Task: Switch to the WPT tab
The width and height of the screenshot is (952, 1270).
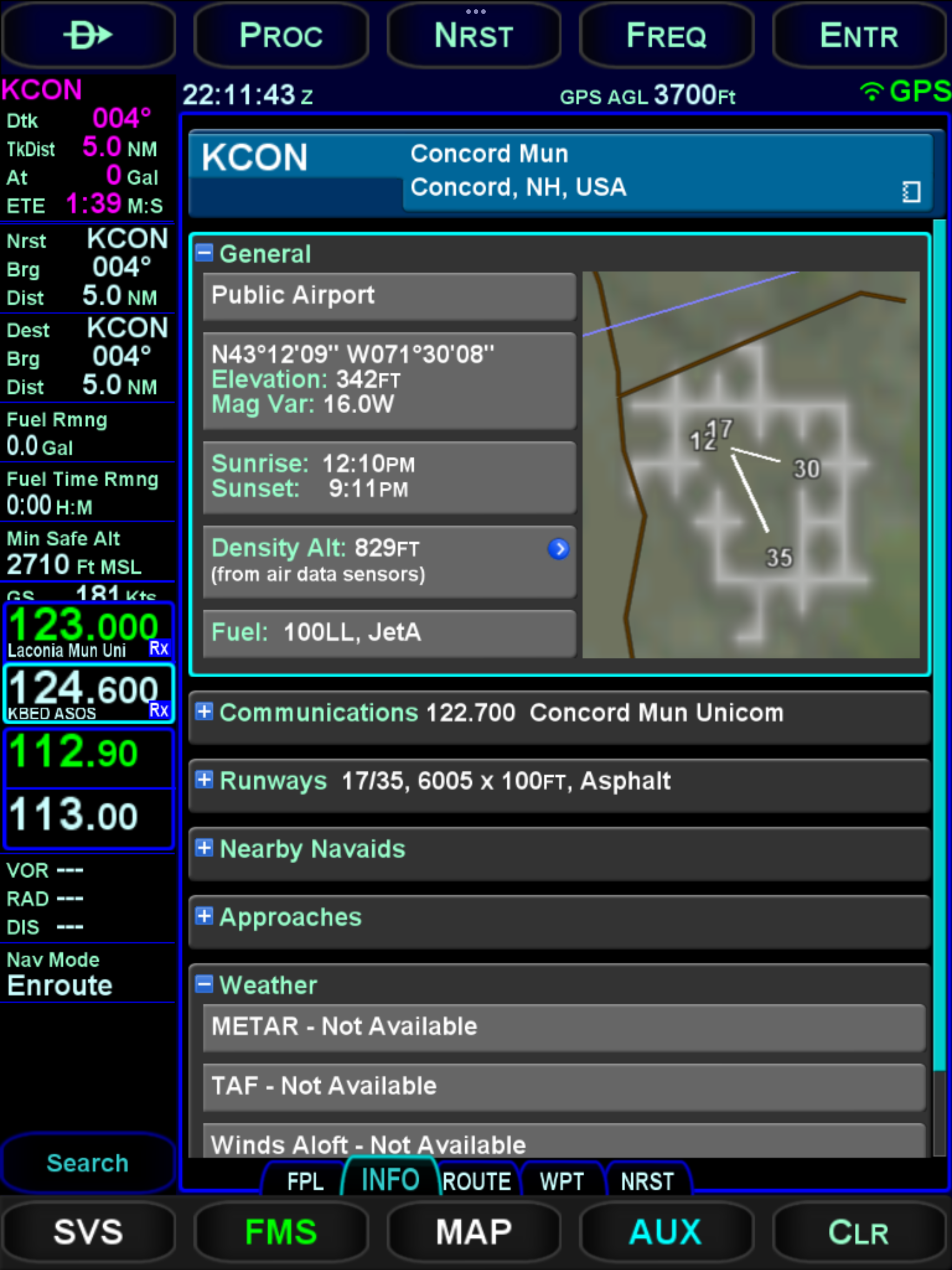Action: click(x=562, y=1181)
